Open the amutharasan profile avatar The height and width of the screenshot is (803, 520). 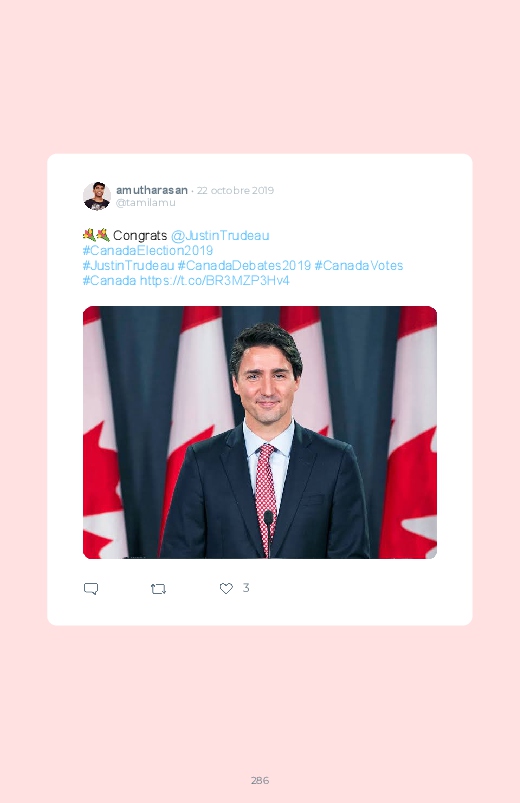pos(97,196)
